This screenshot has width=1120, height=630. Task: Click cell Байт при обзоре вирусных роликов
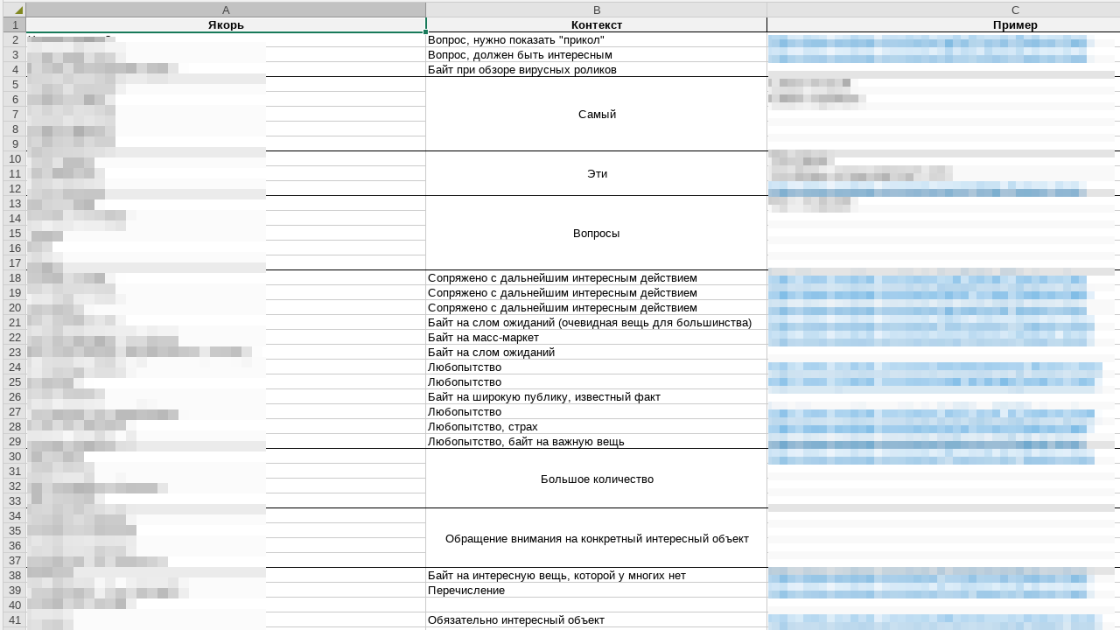pos(596,69)
